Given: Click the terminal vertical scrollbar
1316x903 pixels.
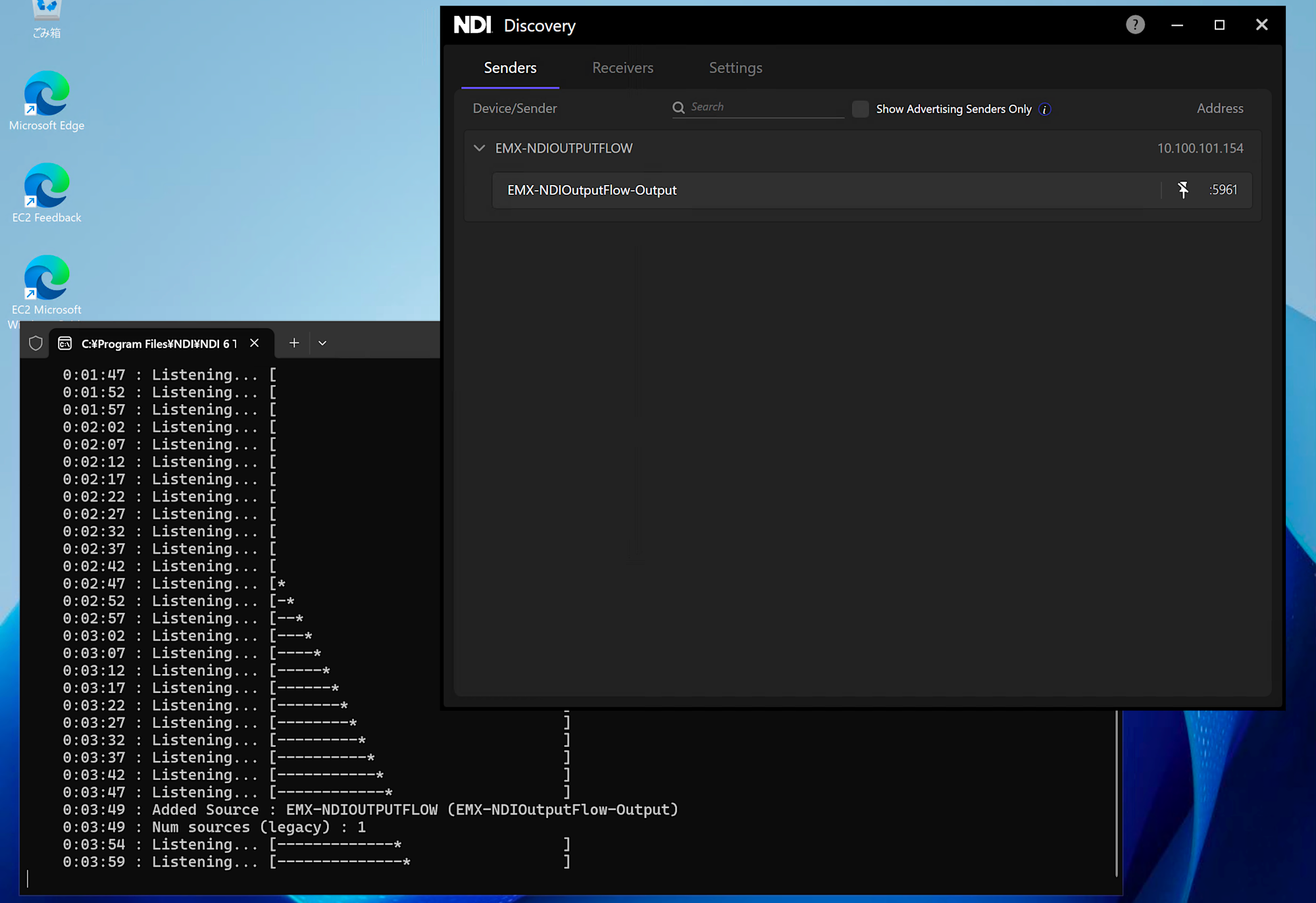Looking at the screenshot, I should click(x=1117, y=793).
